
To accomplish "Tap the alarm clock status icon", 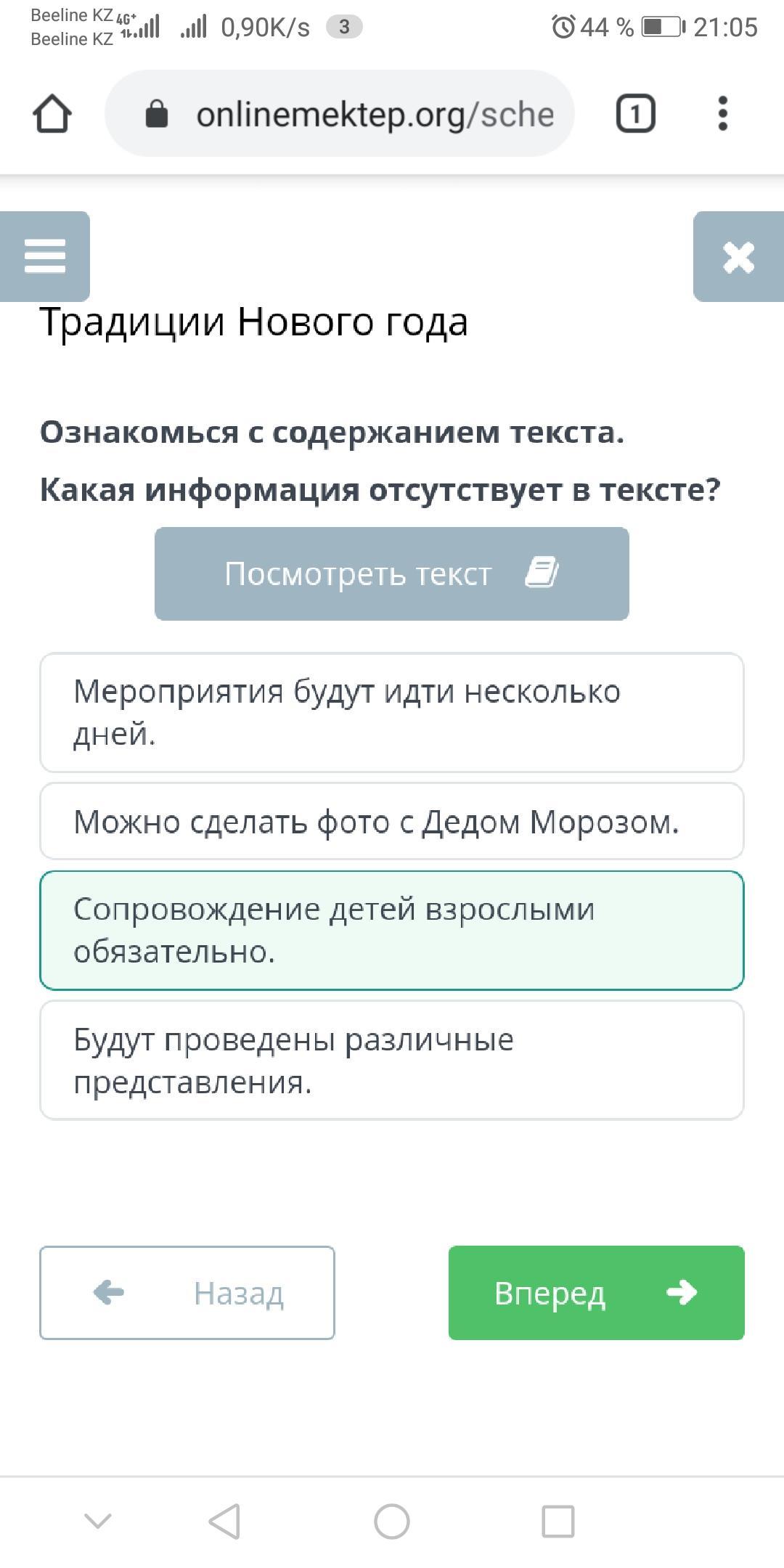I will coord(563,27).
